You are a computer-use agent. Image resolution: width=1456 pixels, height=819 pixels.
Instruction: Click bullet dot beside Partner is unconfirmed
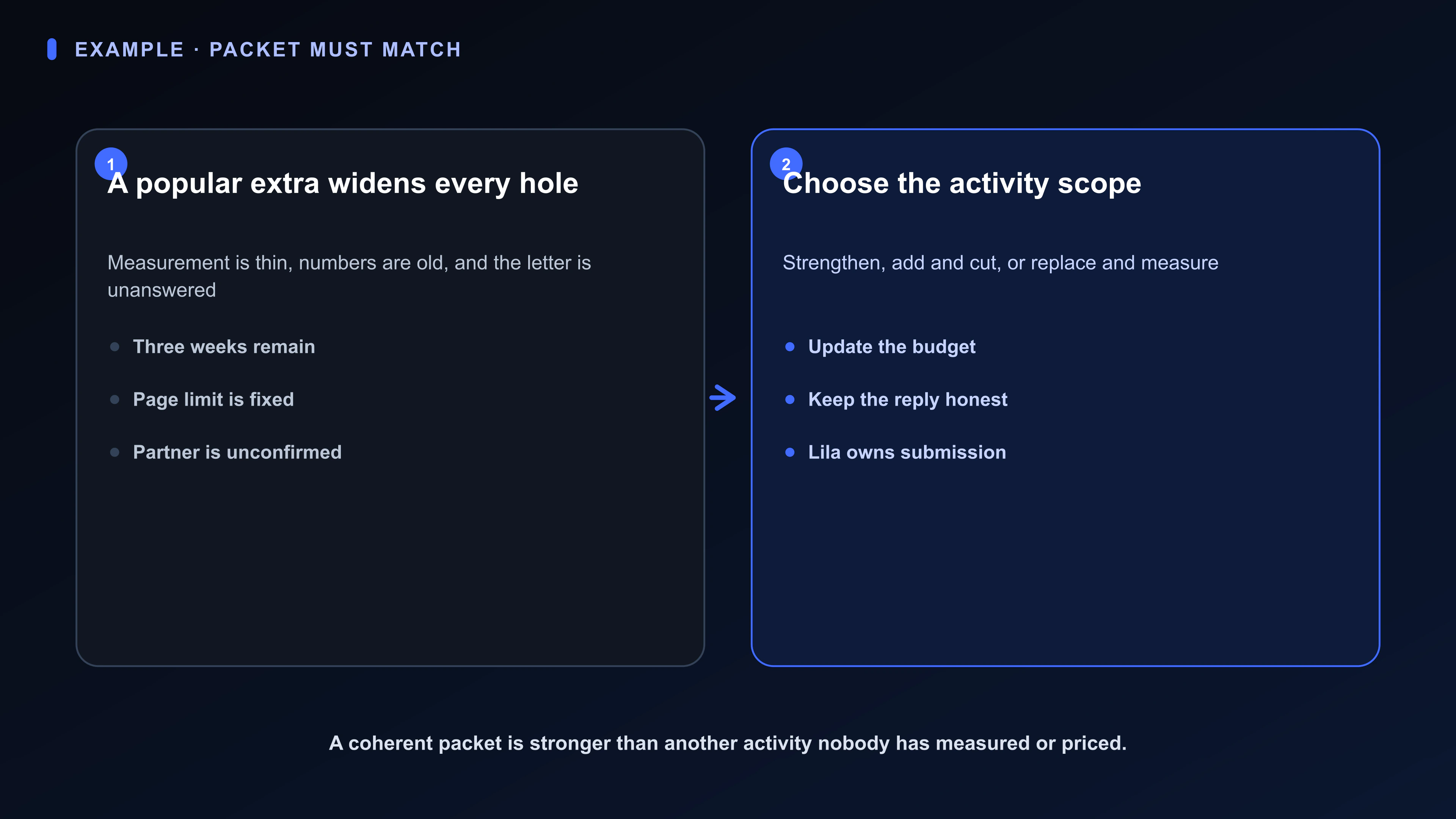point(115,452)
